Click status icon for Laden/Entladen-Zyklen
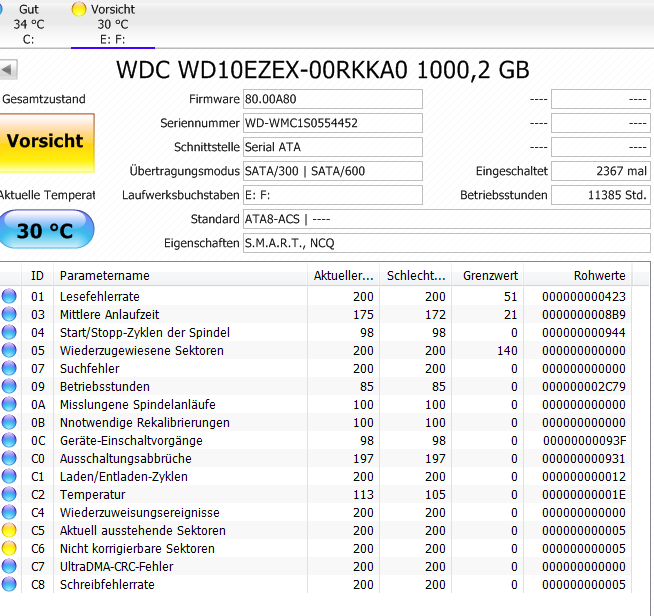 click(x=9, y=476)
